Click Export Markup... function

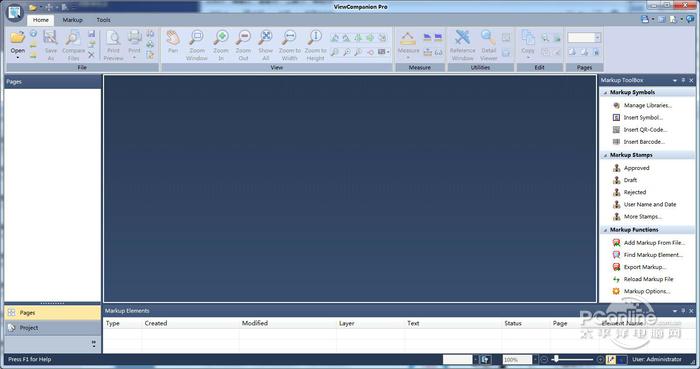(x=645, y=267)
